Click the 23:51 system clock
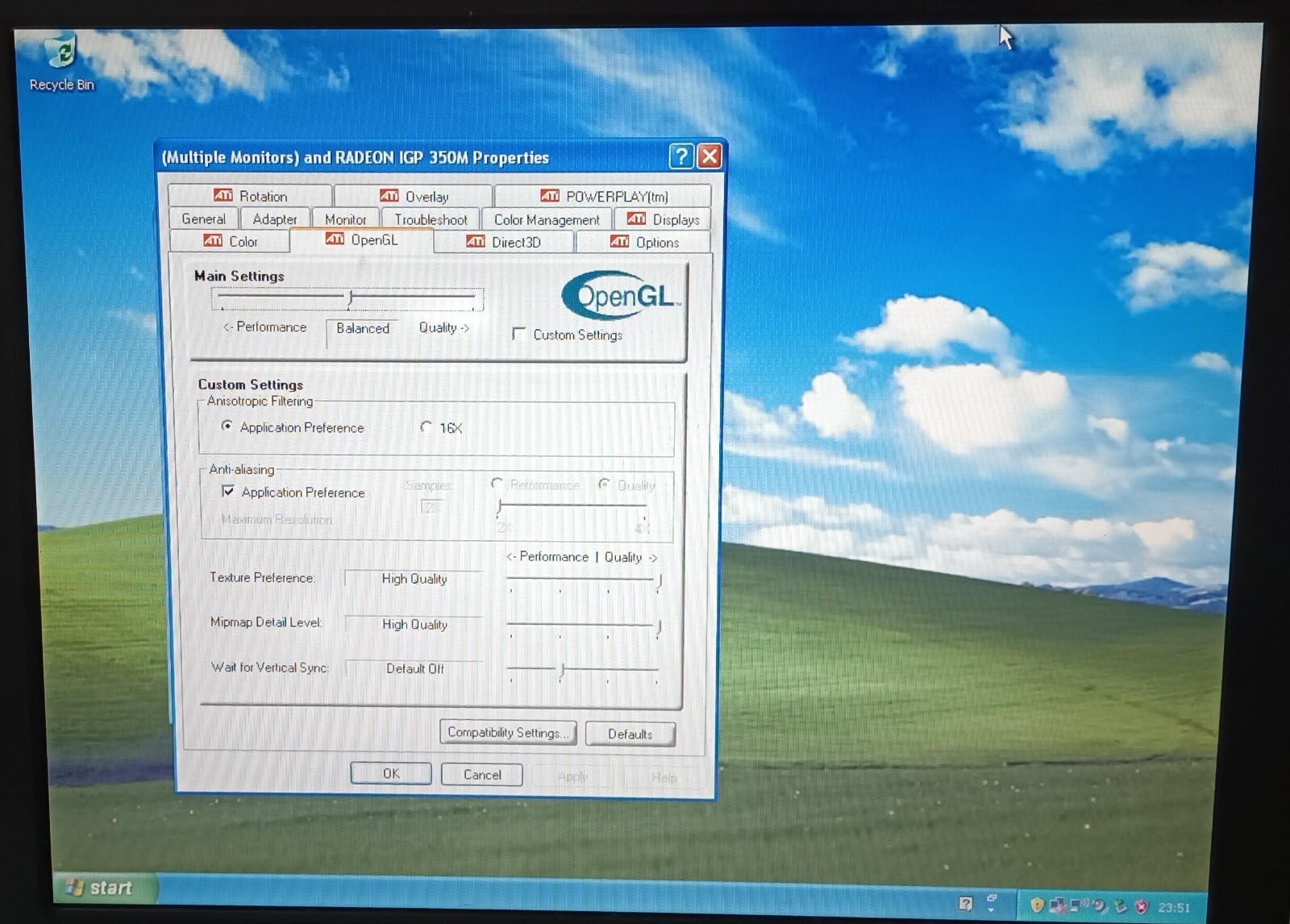This screenshot has height=924, width=1290. pos(1174,907)
